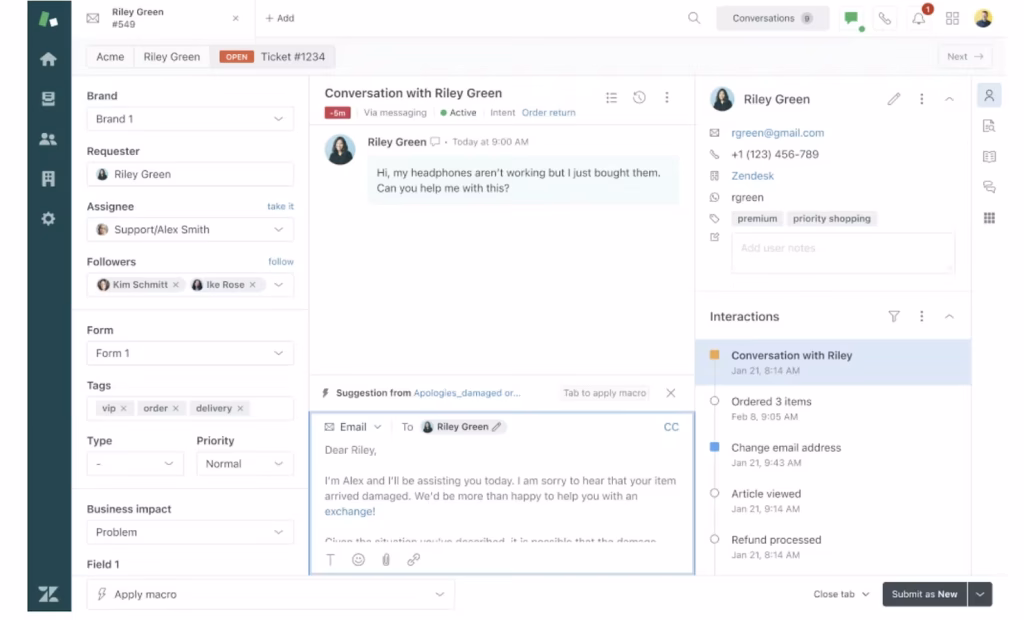Image resolution: width=1024 pixels, height=620 pixels.
Task: Open Customers icon in left sidebar
Action: [x=48, y=139]
